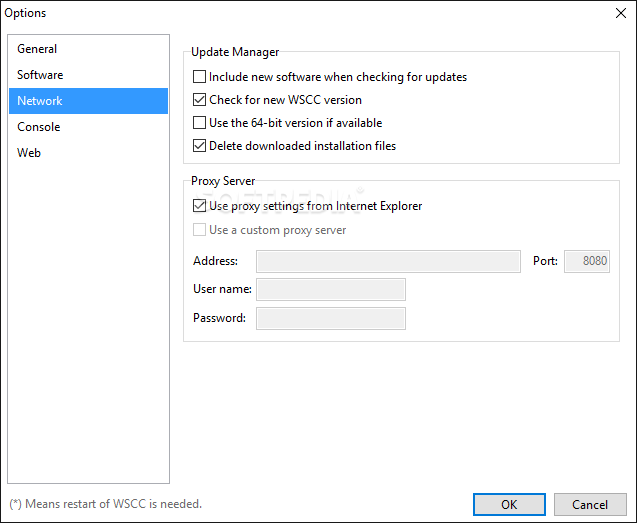
Task: Uncheck Check for new WSCC version
Action: click(x=200, y=100)
